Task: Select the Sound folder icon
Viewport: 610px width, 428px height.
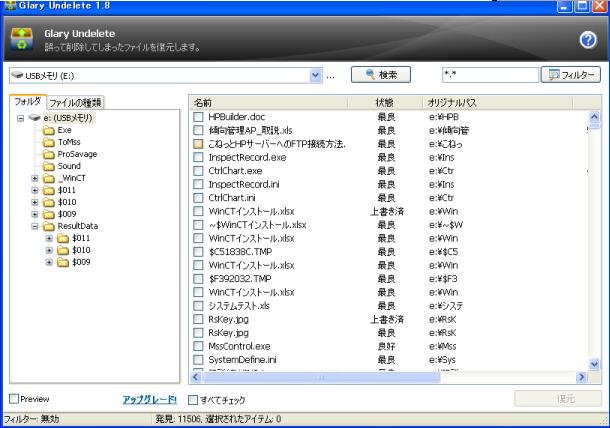Action: click(49, 166)
